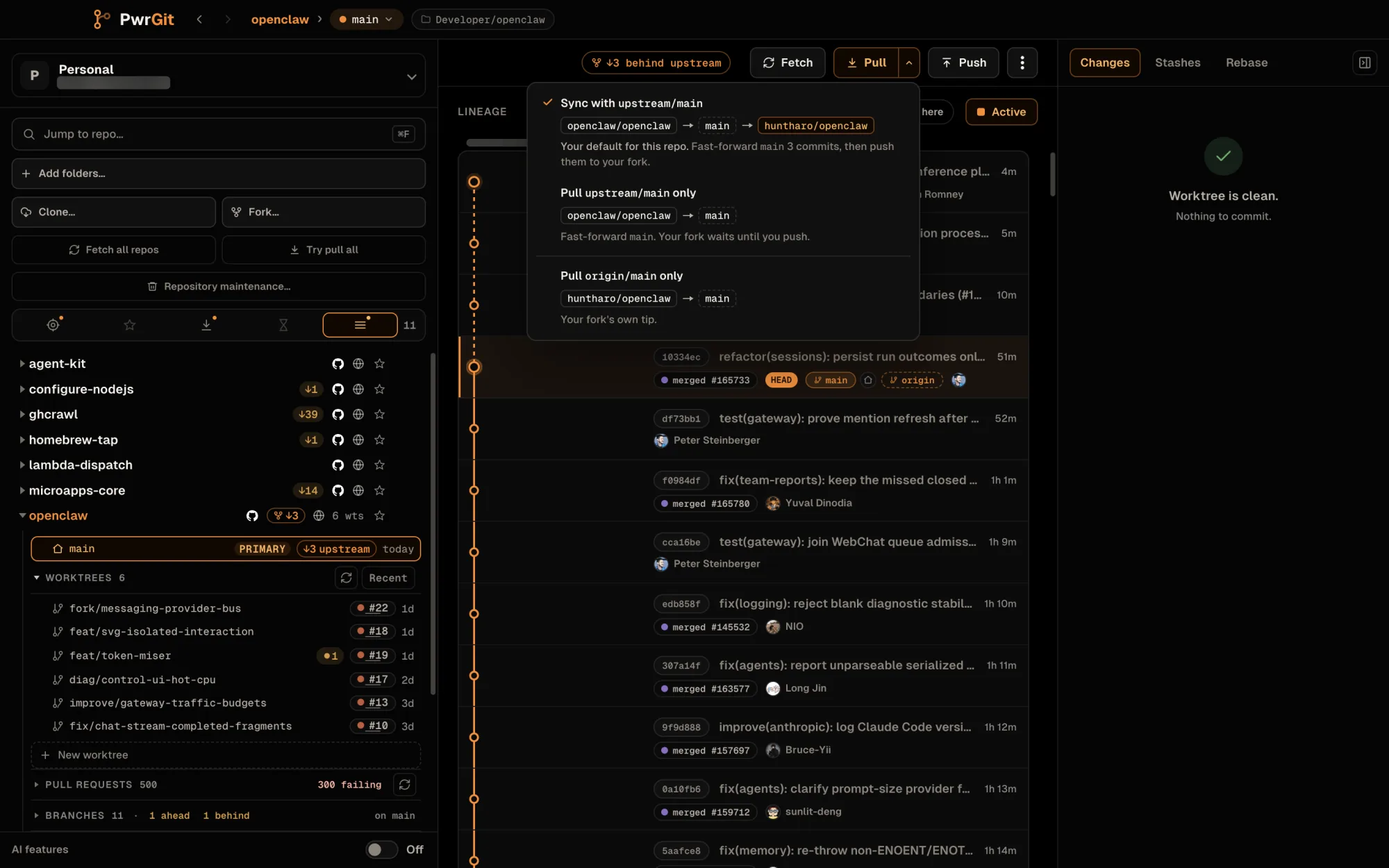Screen dimensions: 1389x868
Task: Expand the Personal account selector
Action: (x=218, y=75)
